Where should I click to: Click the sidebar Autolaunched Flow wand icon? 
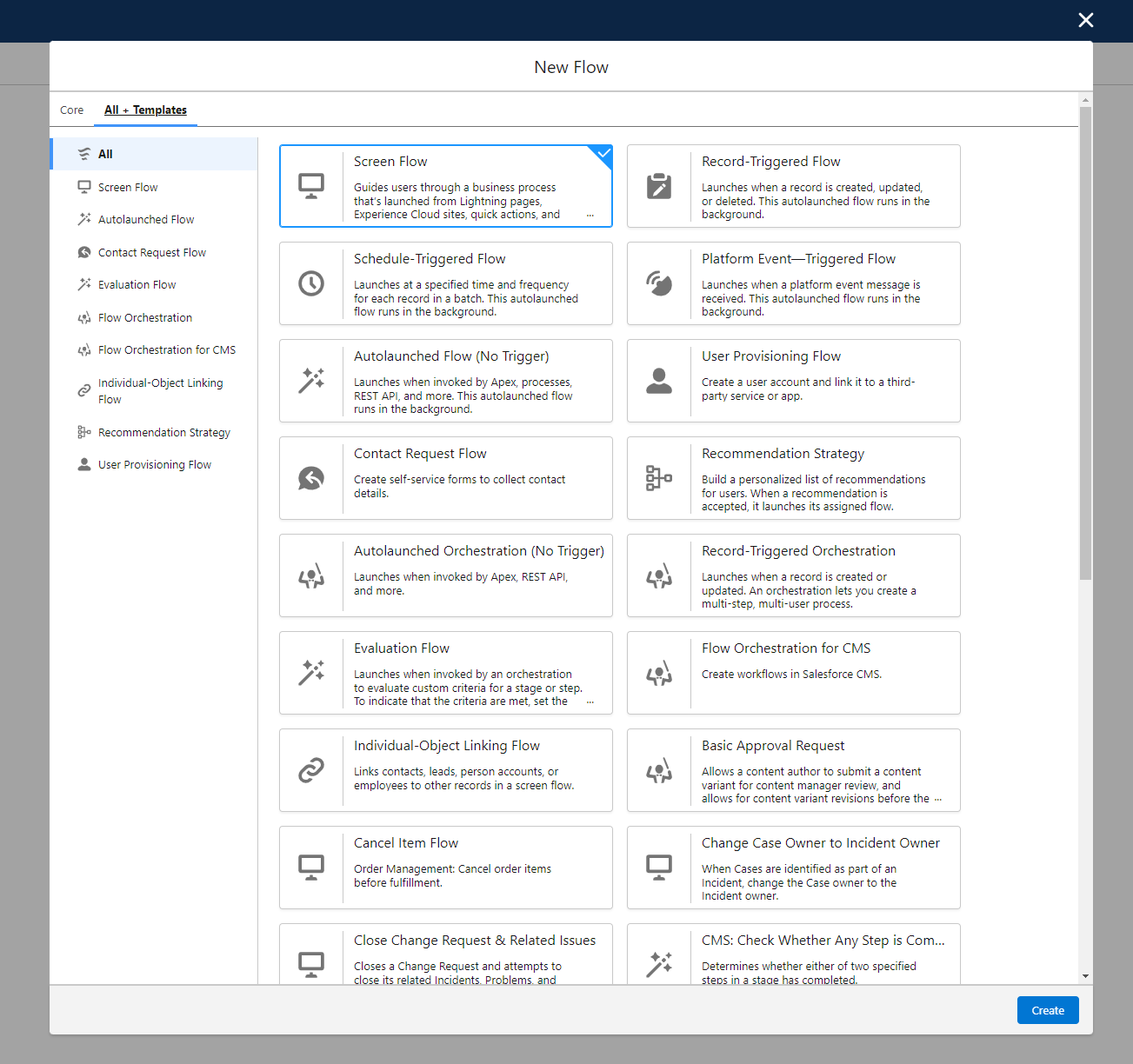point(84,219)
